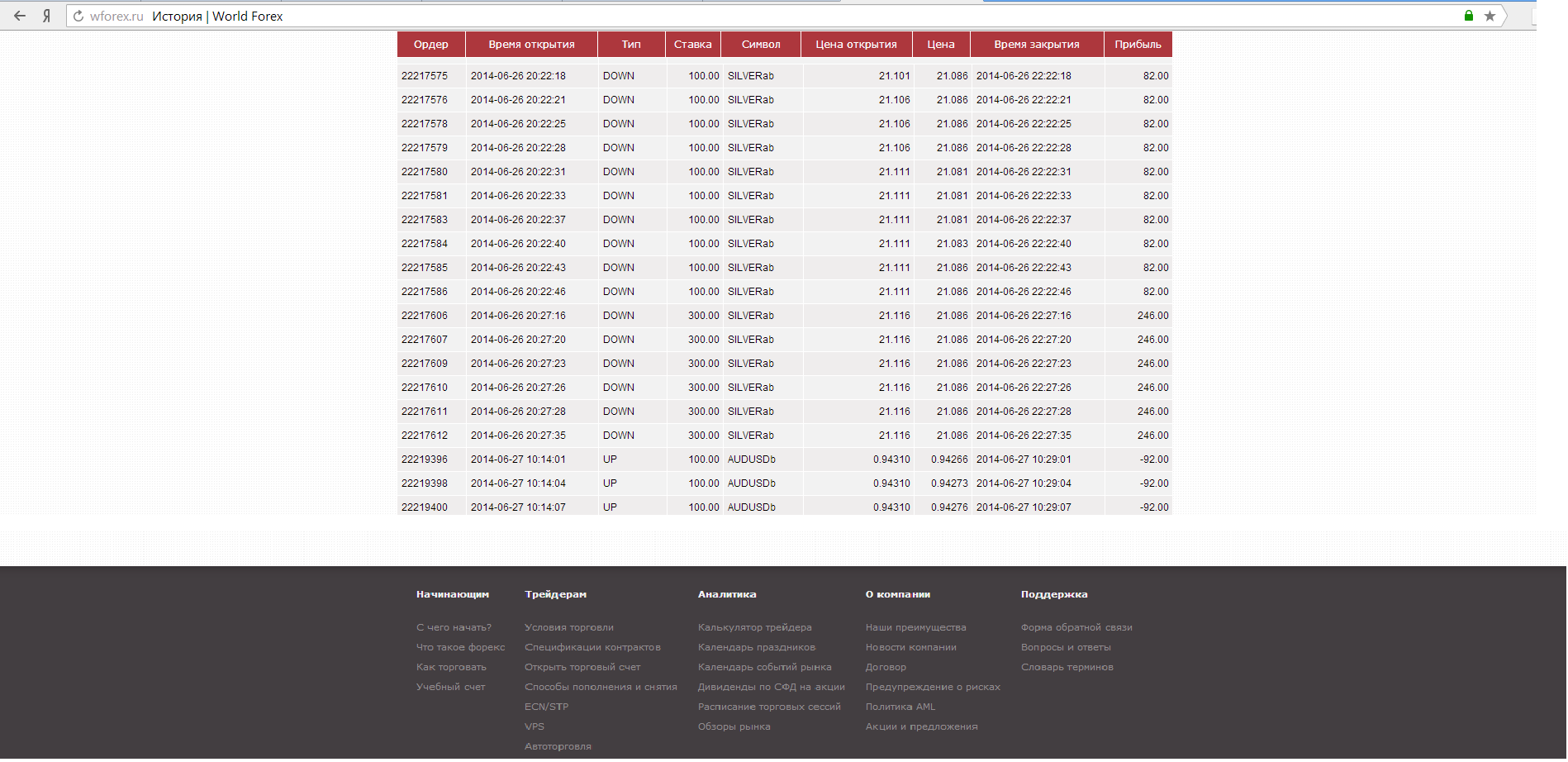1568x762 pixels.
Task: Open the ECN/STP footer link
Action: [546, 707]
